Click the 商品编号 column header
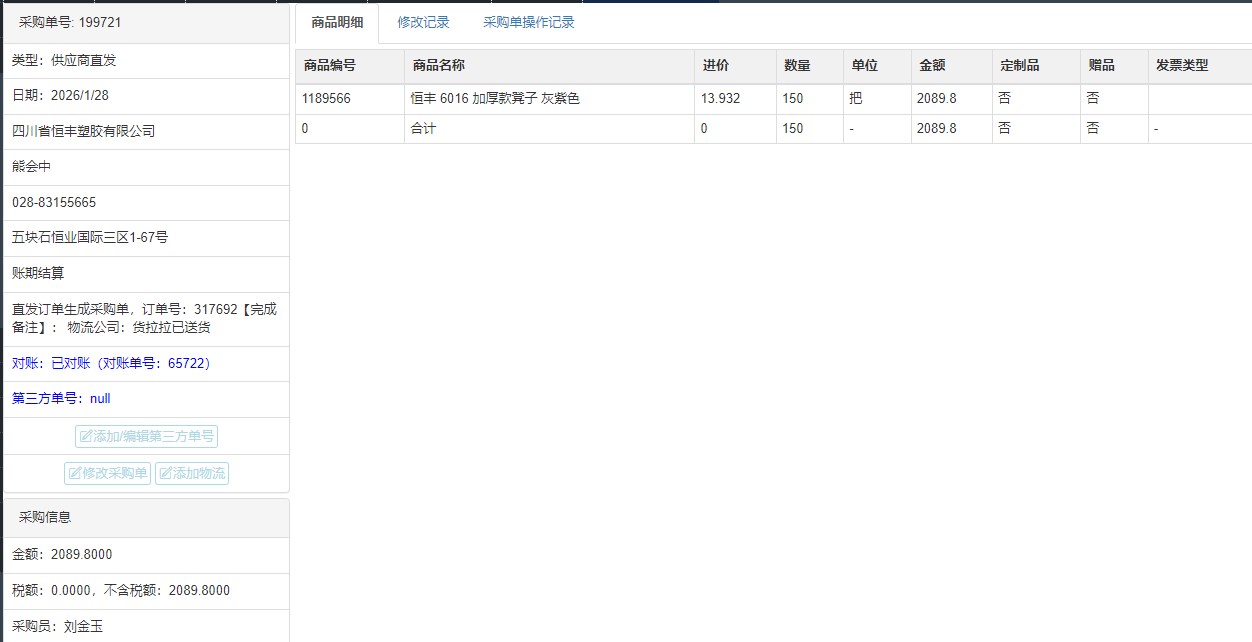This screenshot has height=642, width=1252. tap(329, 66)
